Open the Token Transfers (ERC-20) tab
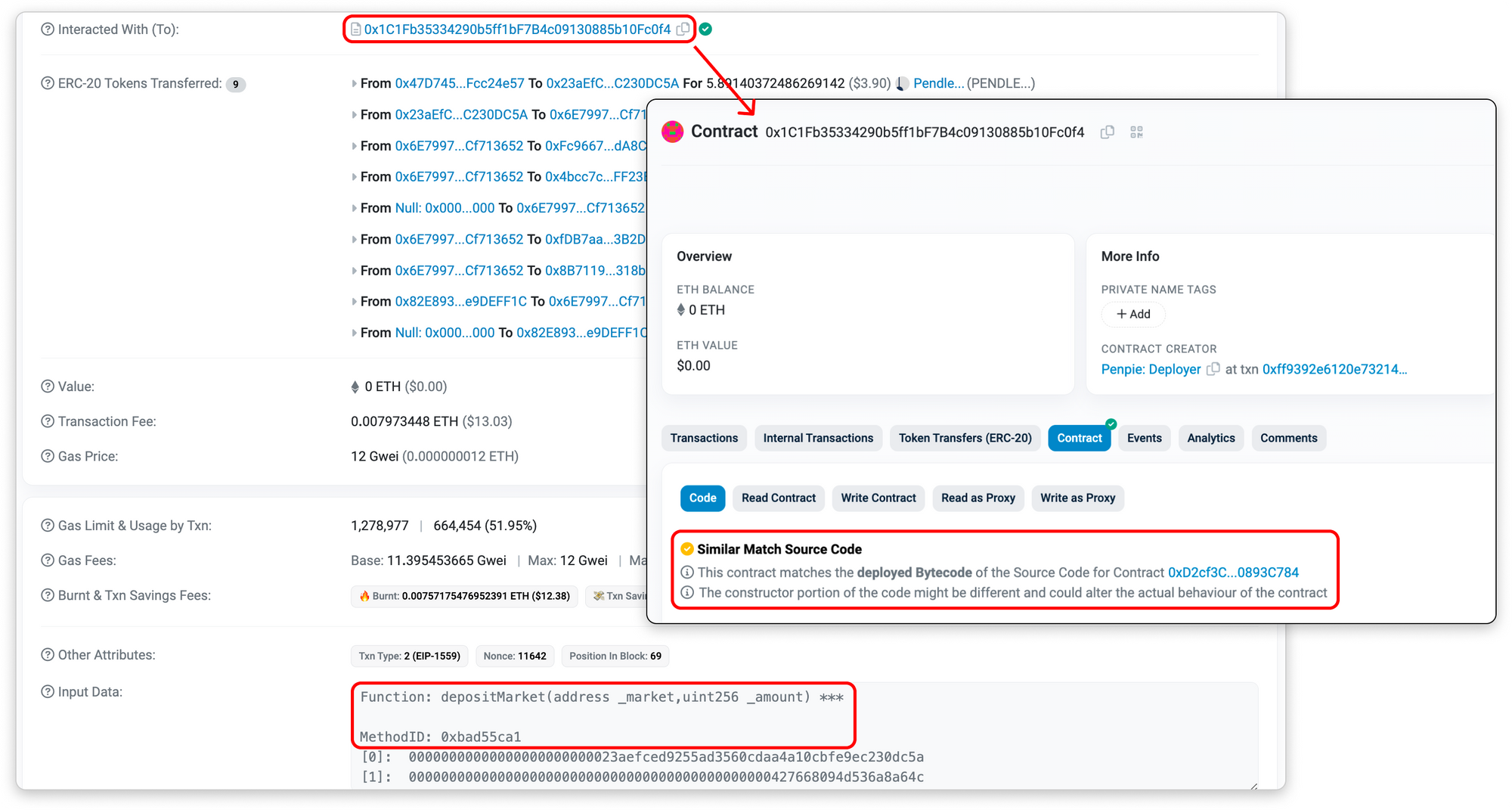1512x810 pixels. pos(965,438)
